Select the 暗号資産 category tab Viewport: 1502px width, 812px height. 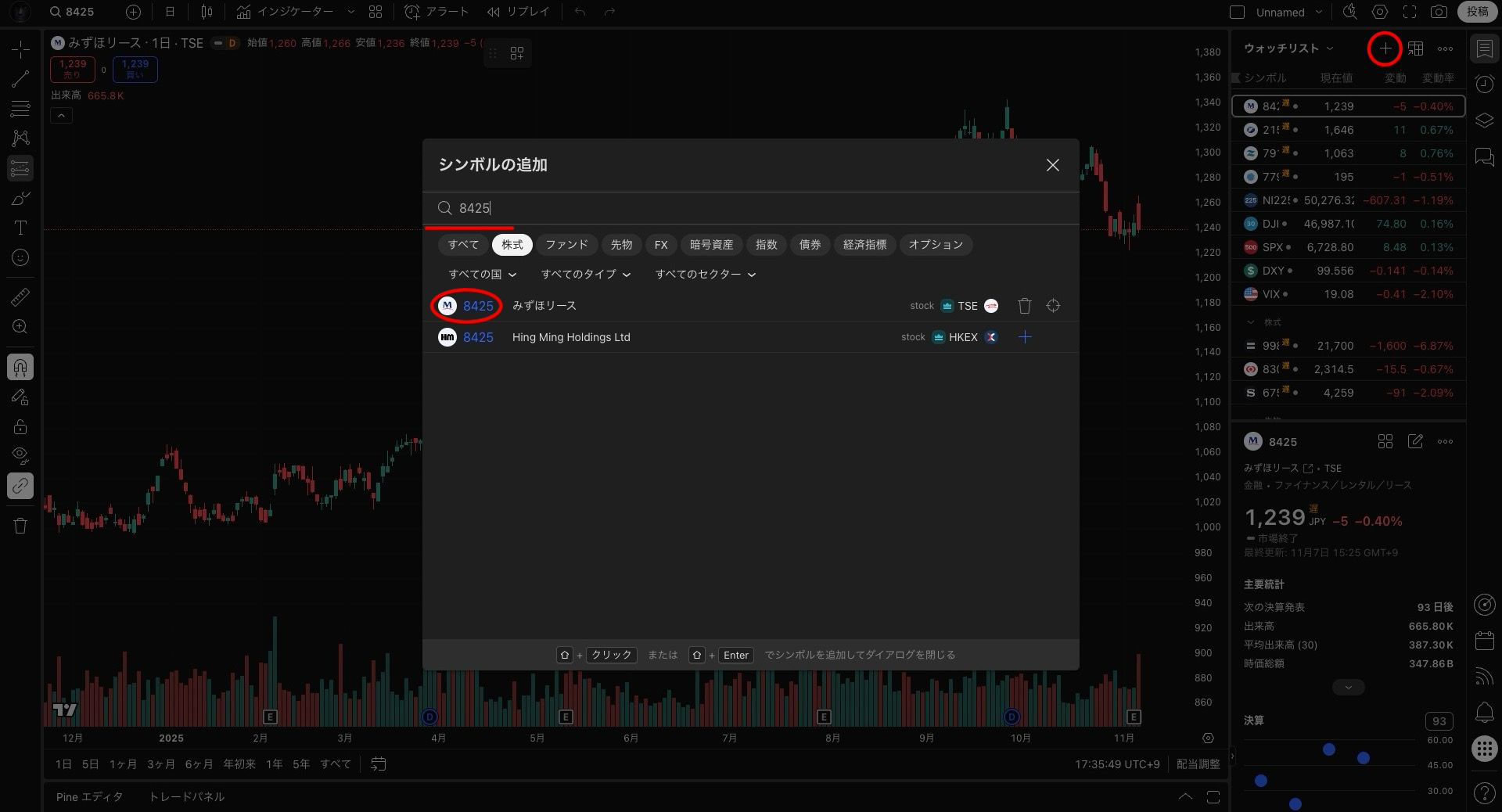(x=710, y=245)
